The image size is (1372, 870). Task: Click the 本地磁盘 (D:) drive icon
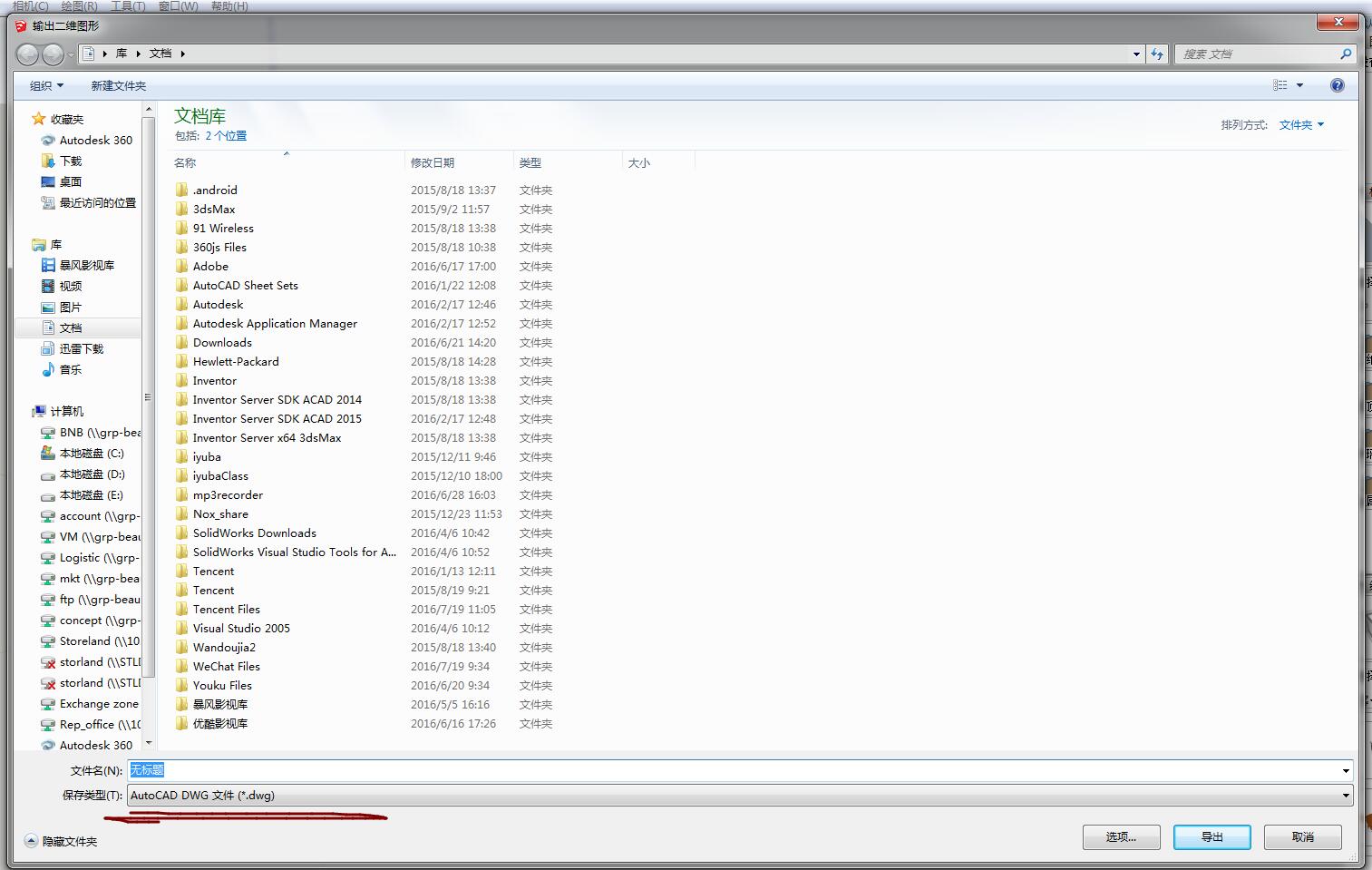pos(48,474)
